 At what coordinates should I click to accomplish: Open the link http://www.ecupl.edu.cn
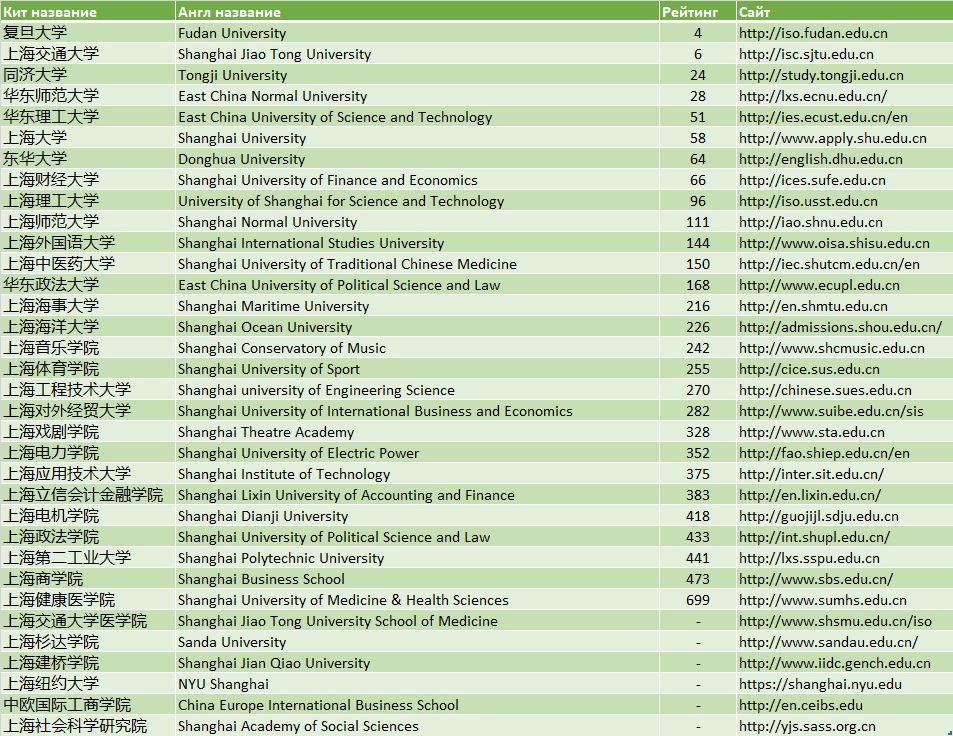tap(819, 285)
